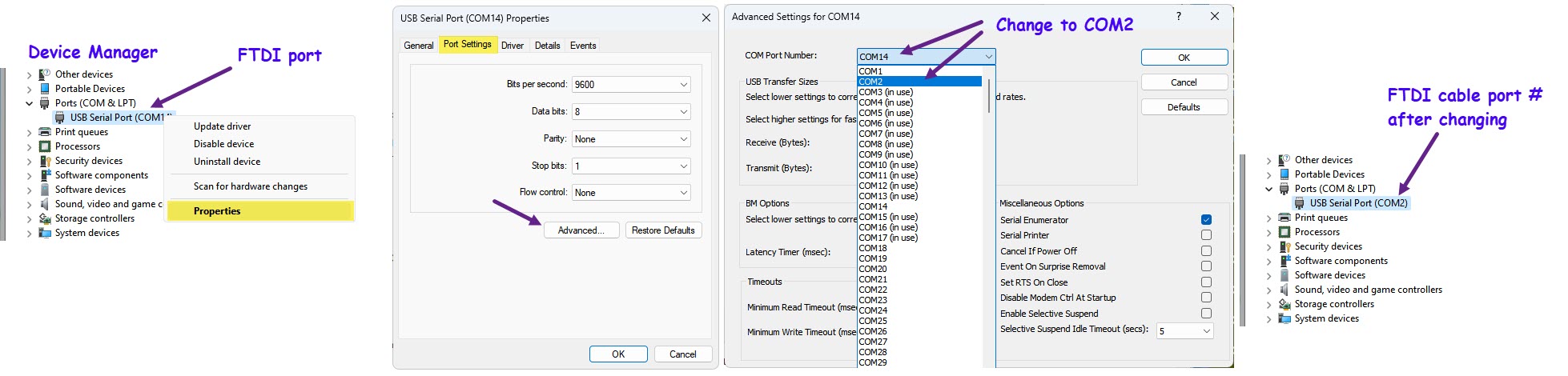Click the help question mark in Advanced Settings
Image resolution: width=1568 pixels, height=376 pixels.
click(x=1178, y=16)
